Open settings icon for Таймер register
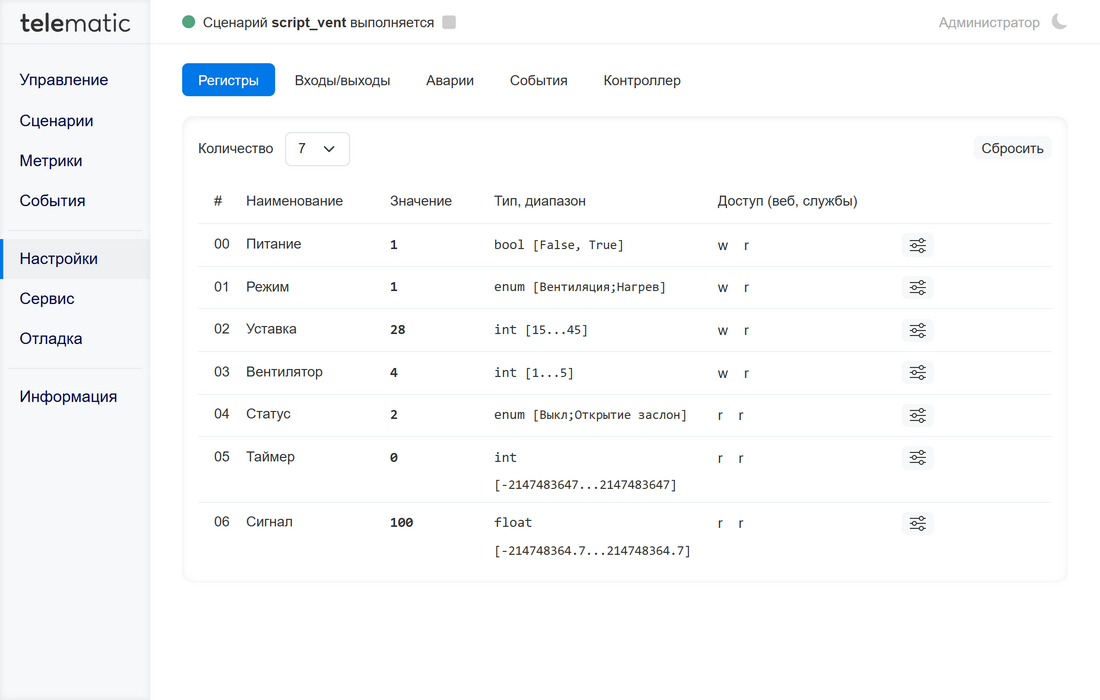The height and width of the screenshot is (700, 1100). click(x=917, y=458)
